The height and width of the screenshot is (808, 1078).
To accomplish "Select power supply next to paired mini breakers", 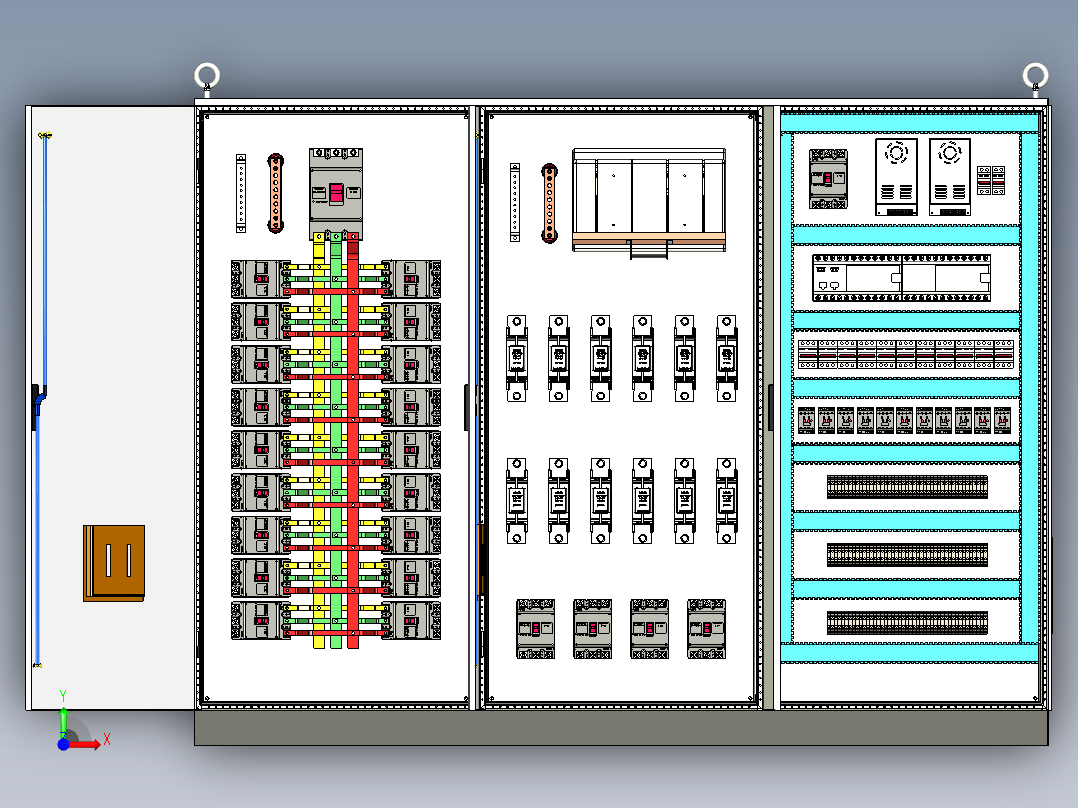I will coord(950,177).
